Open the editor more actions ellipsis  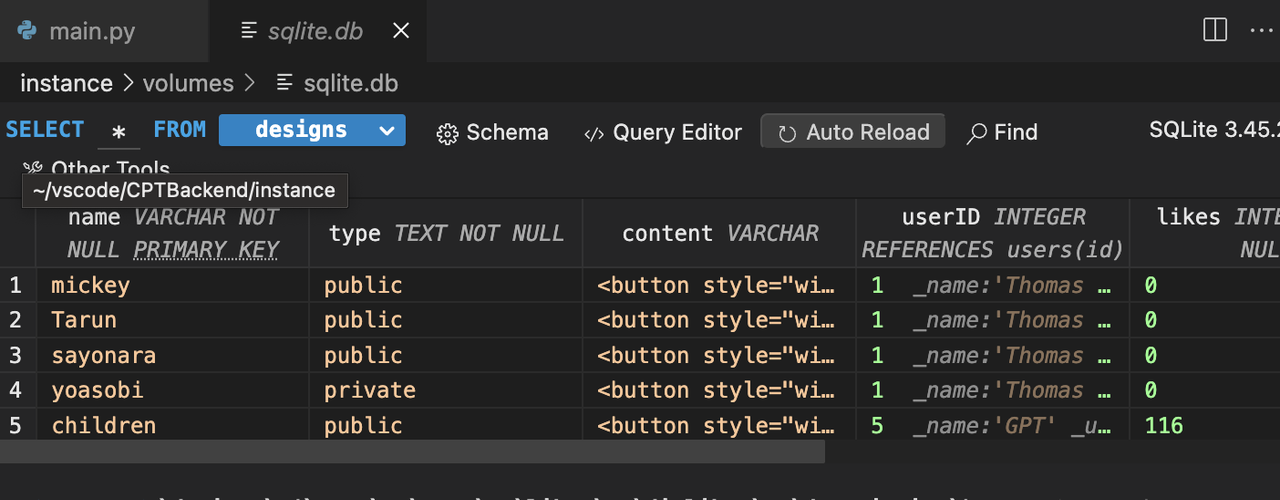1261,30
